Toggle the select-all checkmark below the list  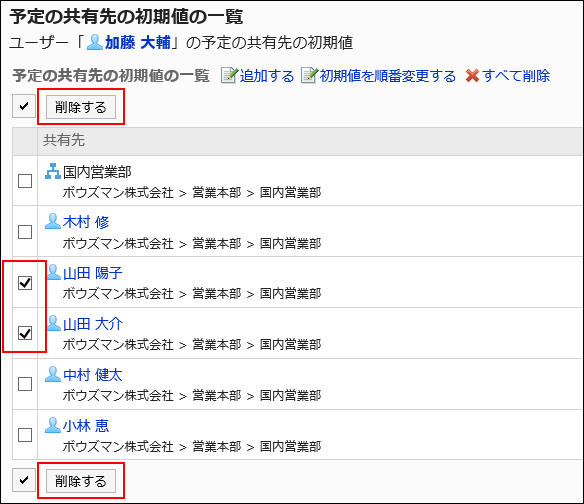24,480
